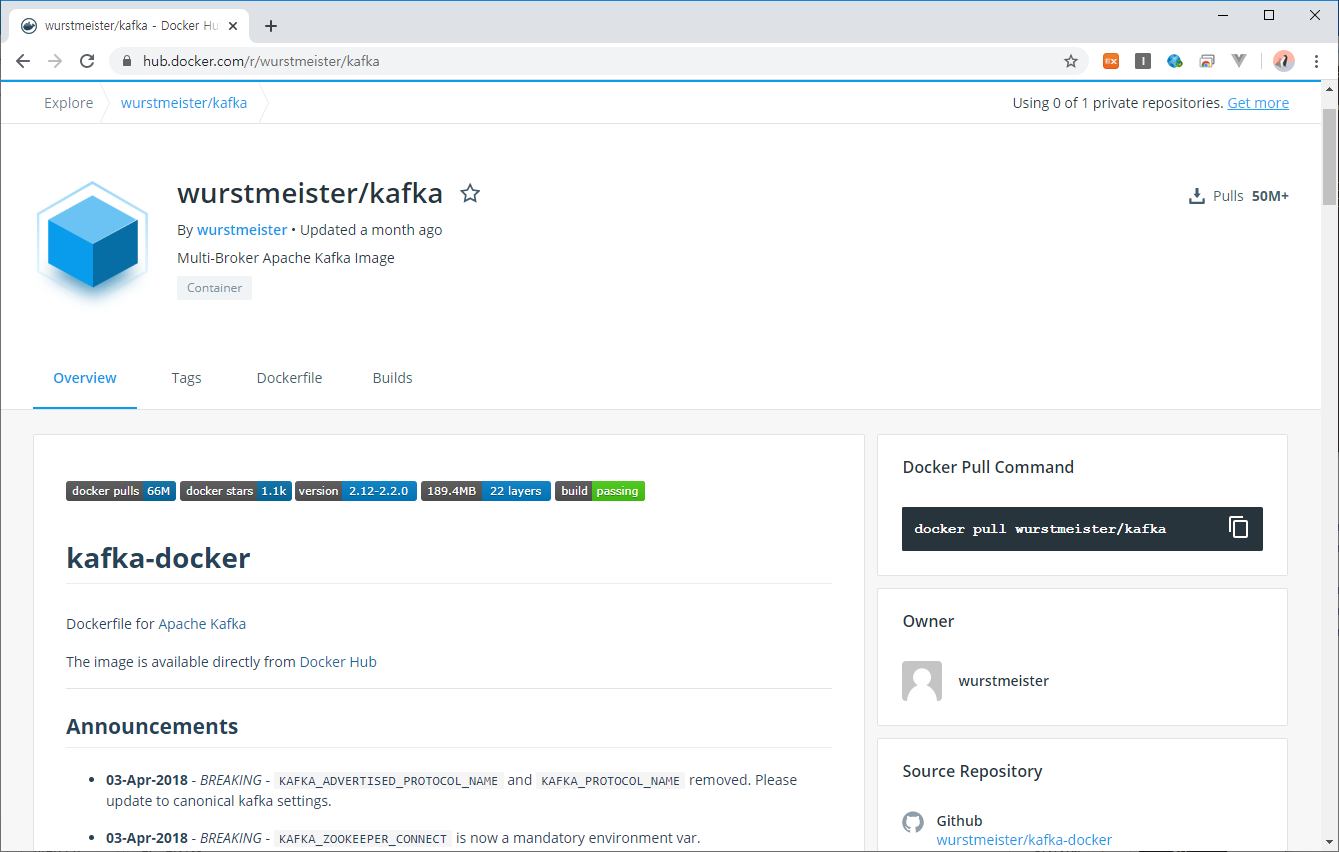Click the blue cube repository logo
The width and height of the screenshot is (1339, 852).
tap(93, 240)
